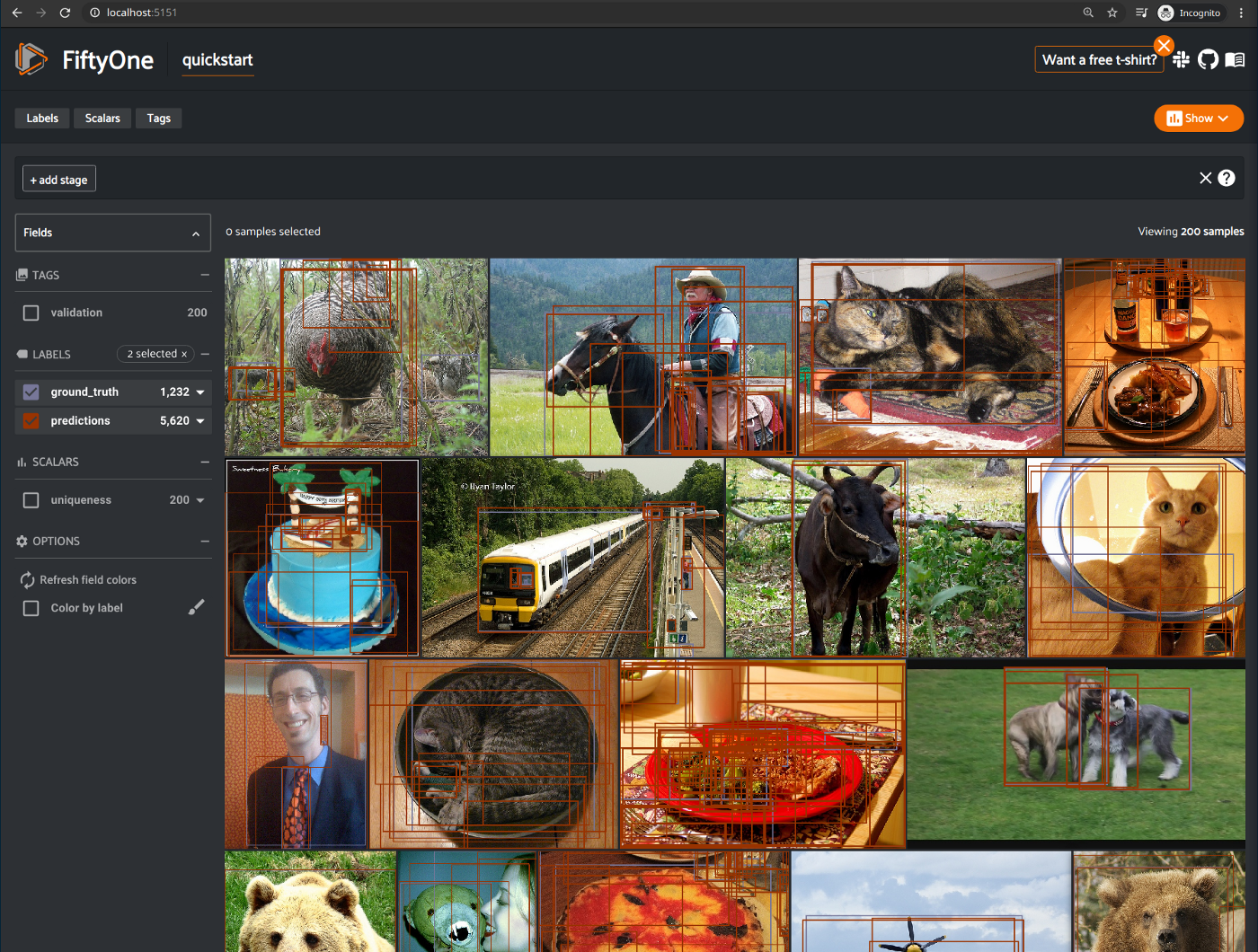Open the rooster image sample
1258x952 pixels.
point(356,357)
